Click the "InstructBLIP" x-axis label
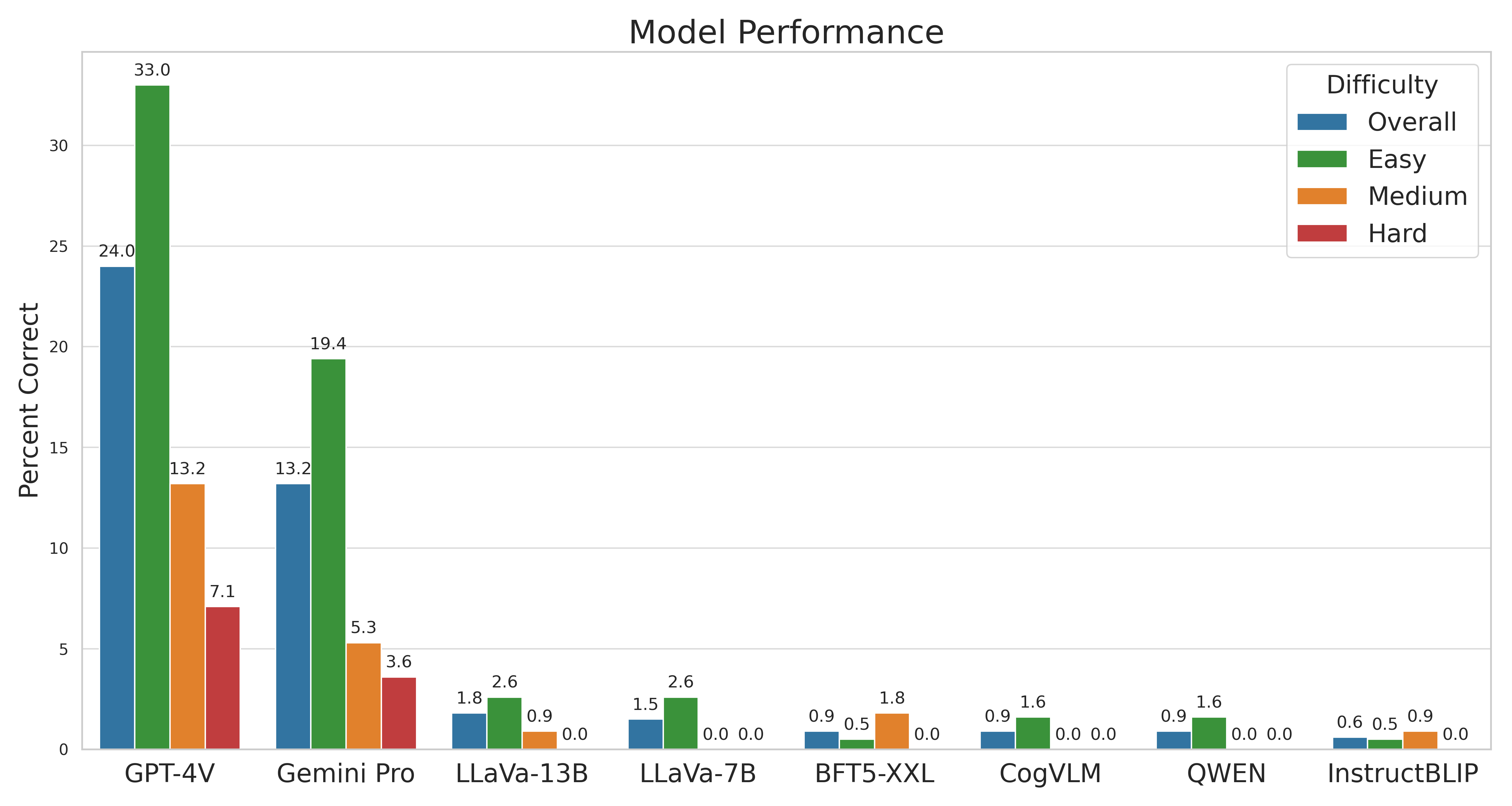 tap(1402, 774)
